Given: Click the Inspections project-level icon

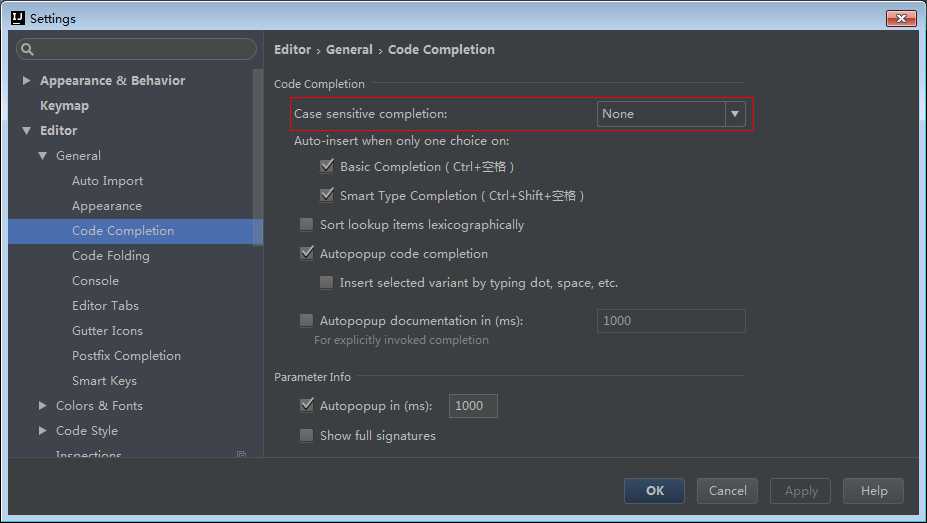Looking at the screenshot, I should coord(241,454).
